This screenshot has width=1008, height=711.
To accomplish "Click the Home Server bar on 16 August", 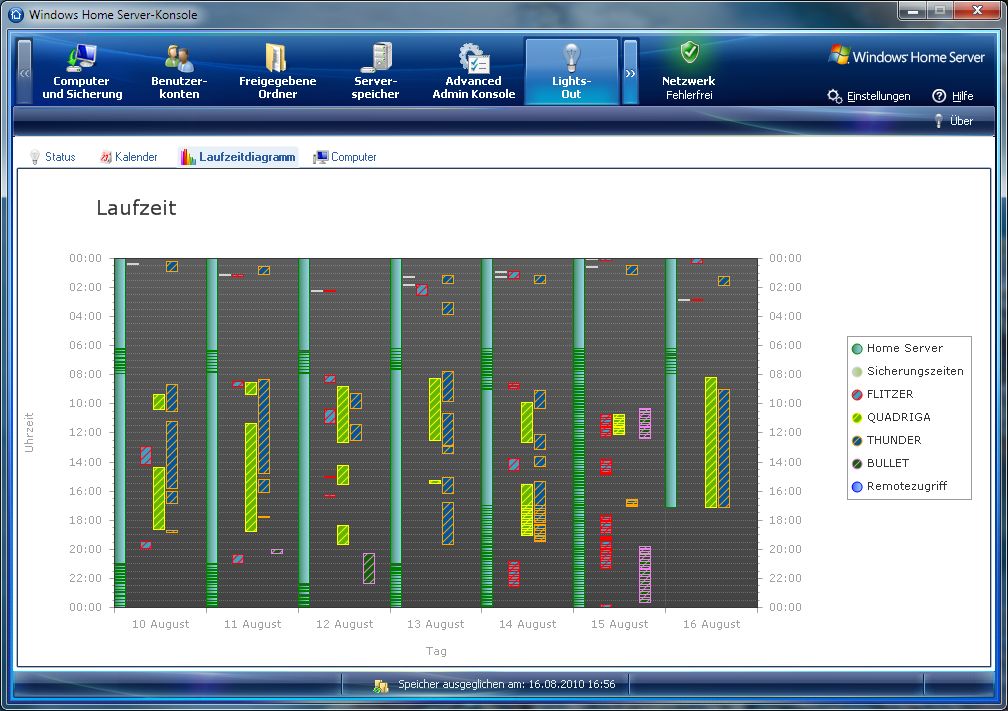I will (671, 383).
